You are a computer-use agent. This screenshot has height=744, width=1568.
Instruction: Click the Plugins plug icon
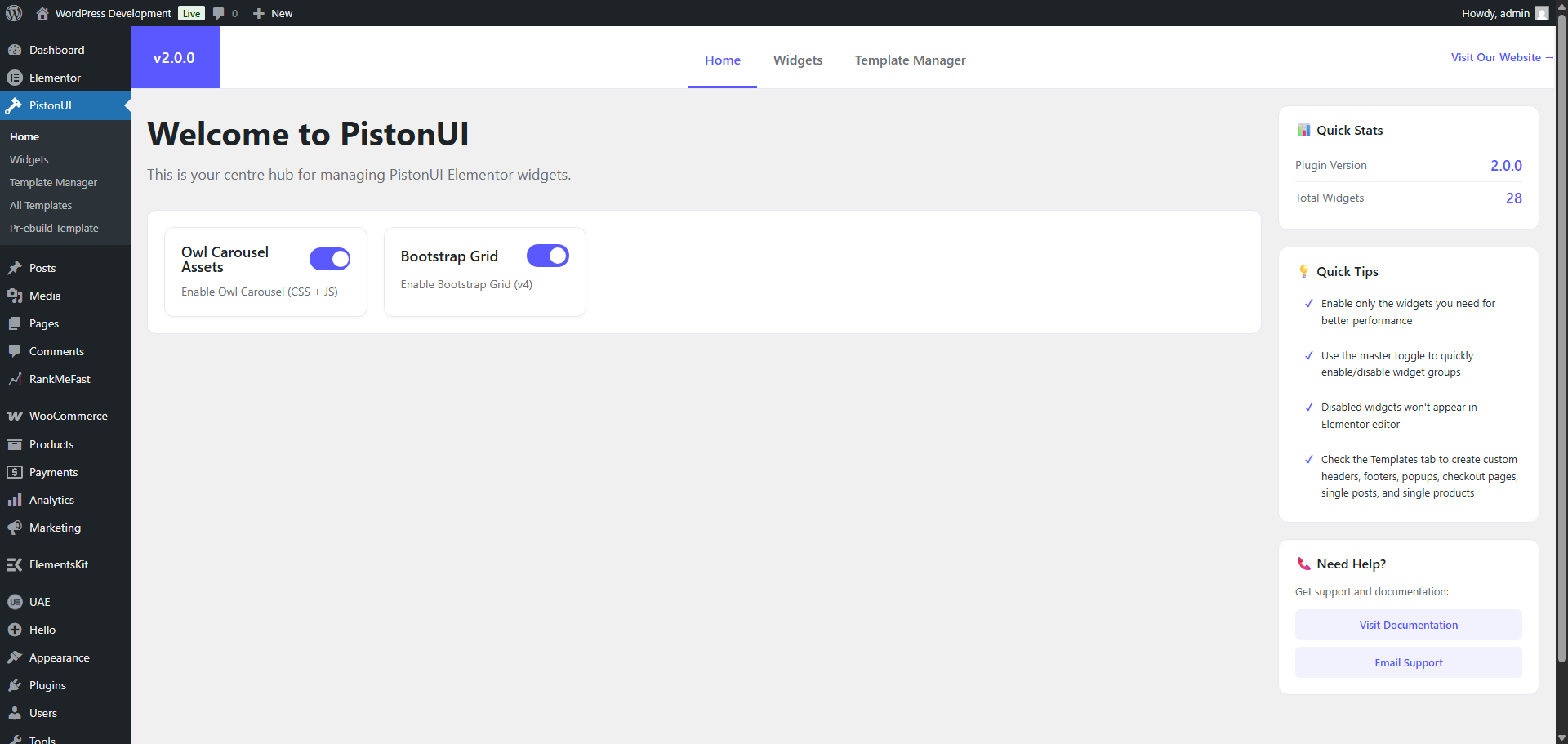point(15,685)
